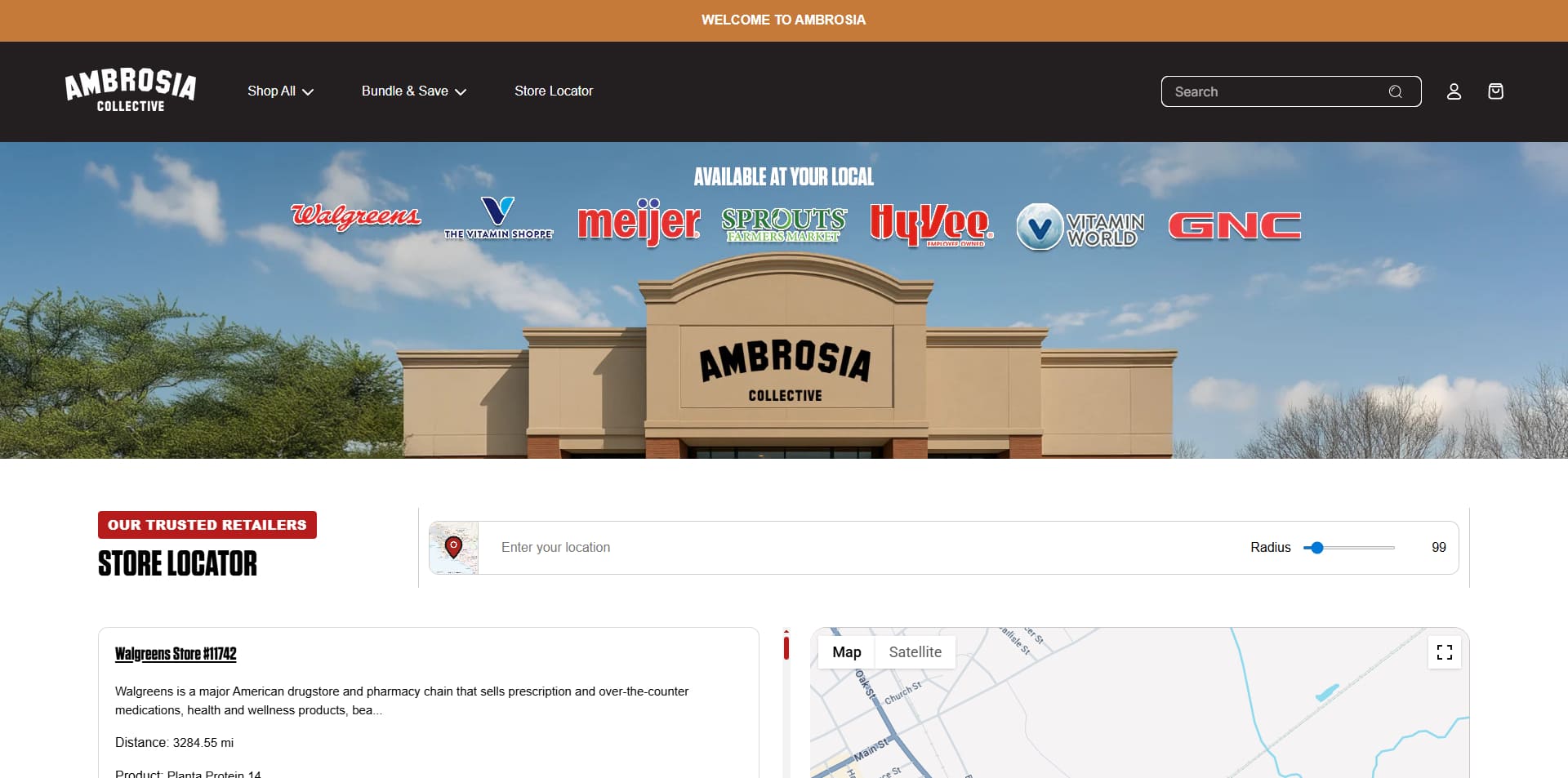Expand the Shop All dropdown
This screenshot has height=778, width=1568.
(280, 91)
